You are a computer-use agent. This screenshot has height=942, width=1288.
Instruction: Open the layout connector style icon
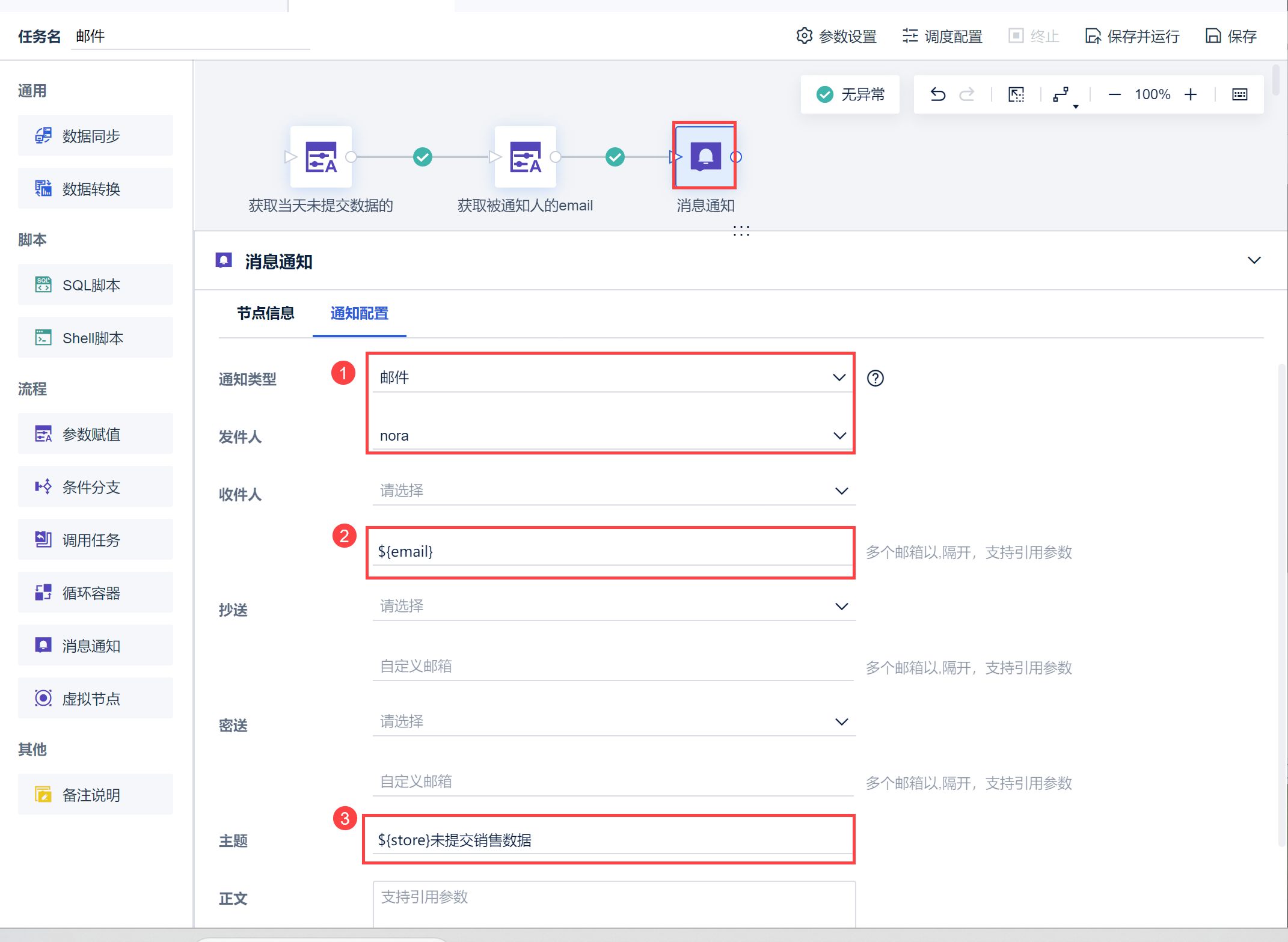[1061, 94]
